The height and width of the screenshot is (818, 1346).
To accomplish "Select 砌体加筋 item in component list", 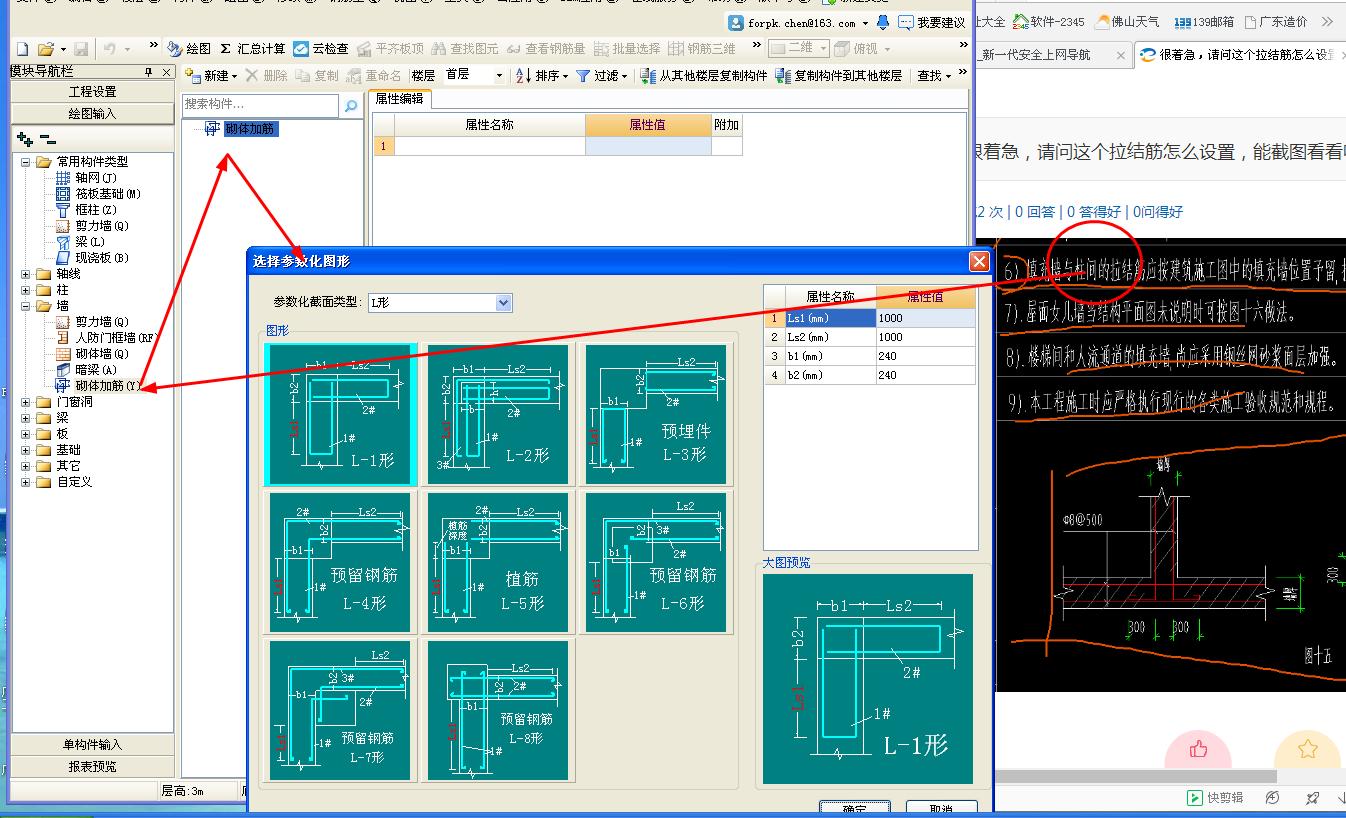I will pos(250,129).
